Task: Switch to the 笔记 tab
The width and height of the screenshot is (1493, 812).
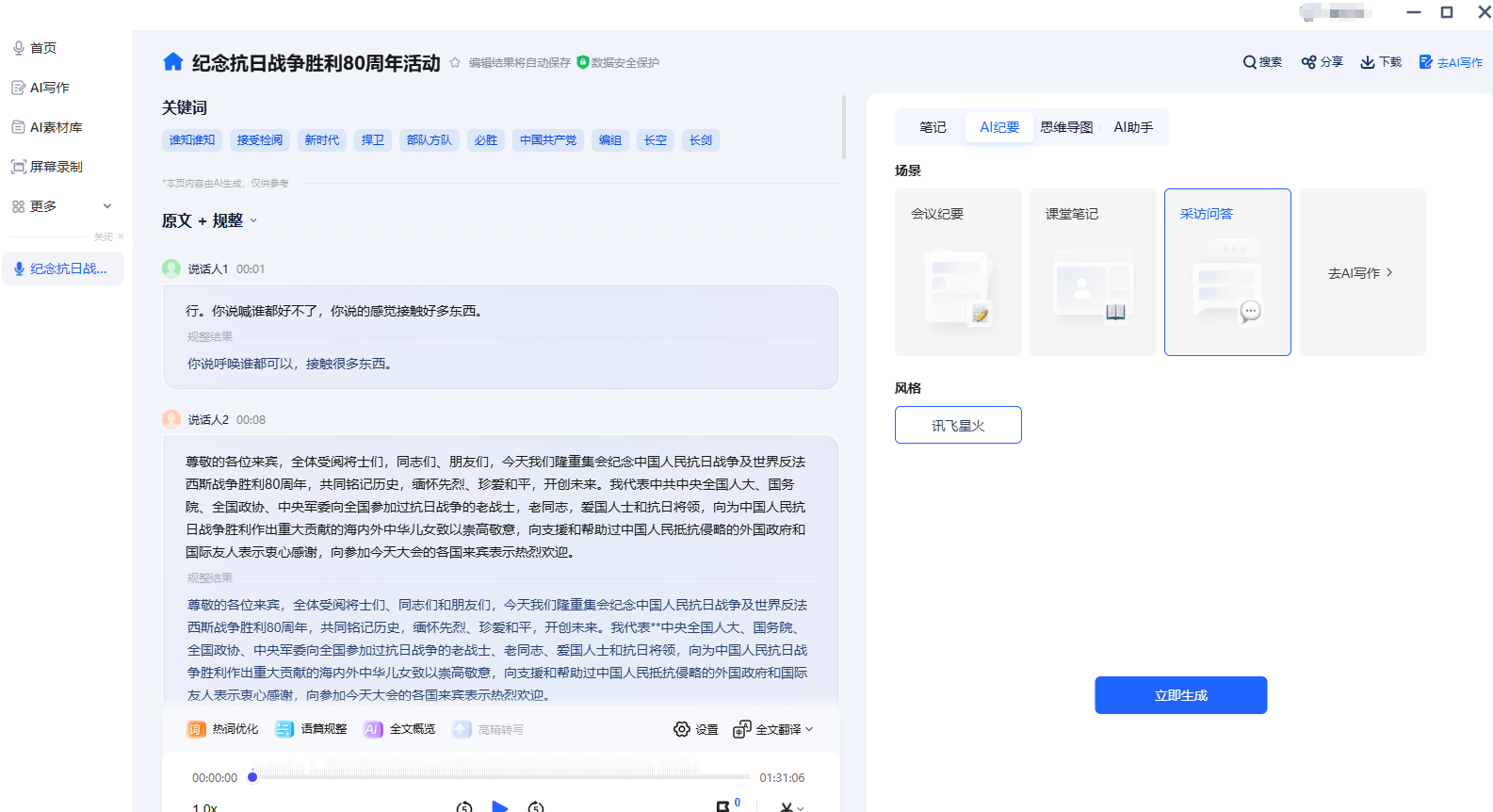Action: (x=933, y=127)
